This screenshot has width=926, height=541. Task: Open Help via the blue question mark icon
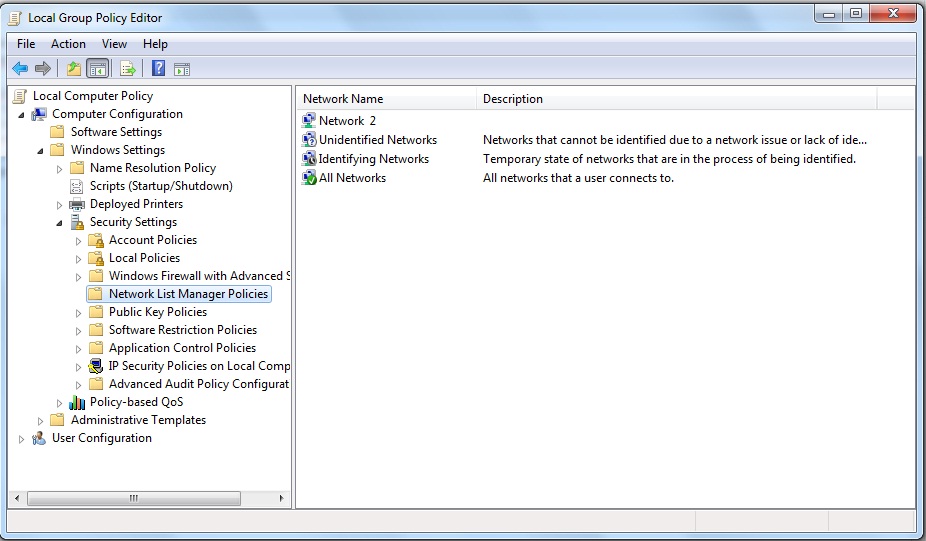tap(158, 69)
